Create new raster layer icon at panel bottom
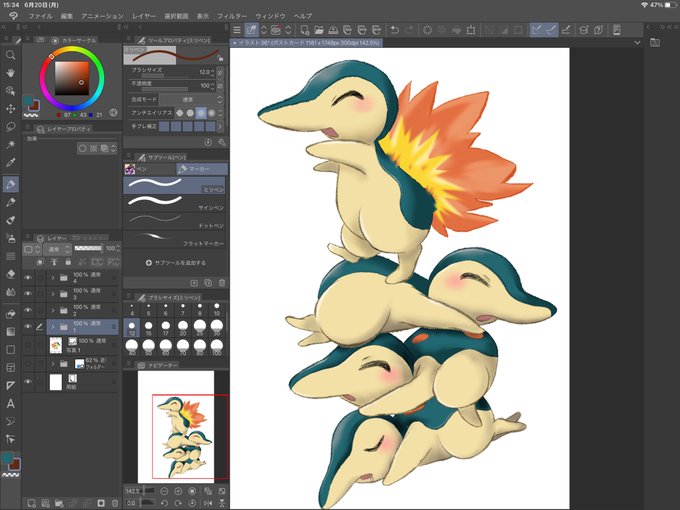Viewport: 680px width, 510px height. click(x=32, y=503)
